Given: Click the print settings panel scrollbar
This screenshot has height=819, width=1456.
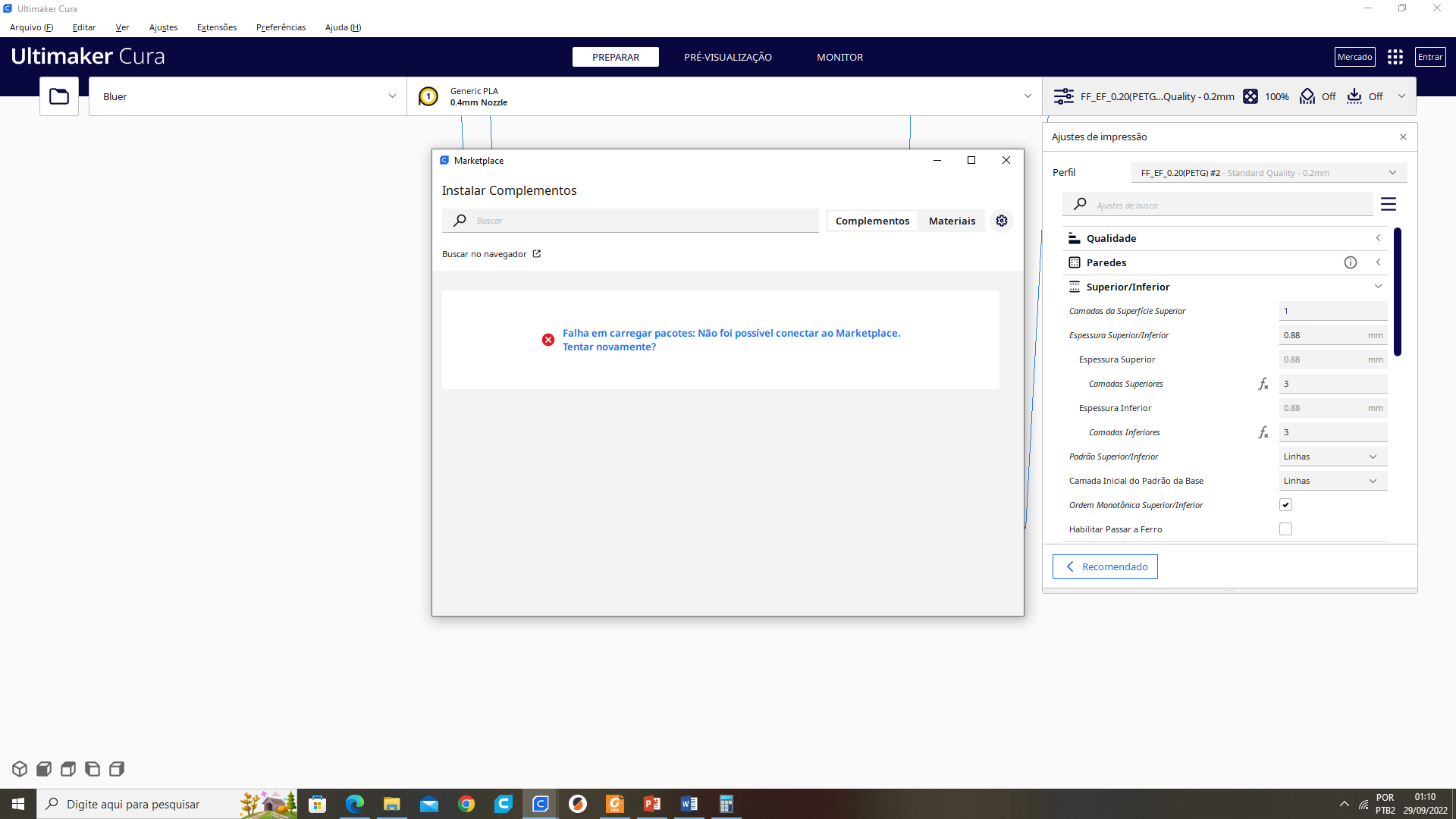Looking at the screenshot, I should click(1398, 292).
